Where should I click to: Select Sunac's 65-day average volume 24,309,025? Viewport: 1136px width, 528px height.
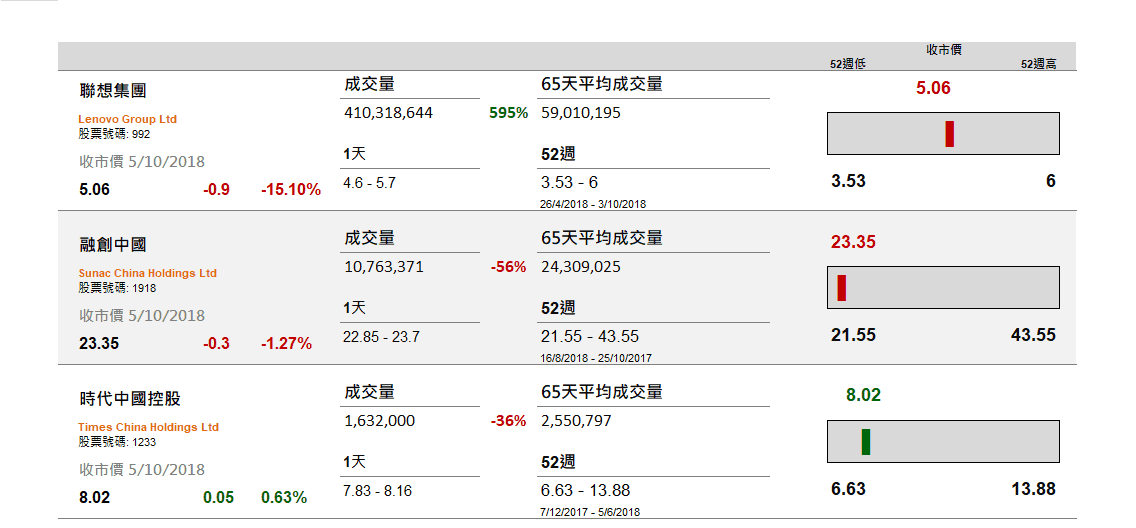click(x=581, y=267)
